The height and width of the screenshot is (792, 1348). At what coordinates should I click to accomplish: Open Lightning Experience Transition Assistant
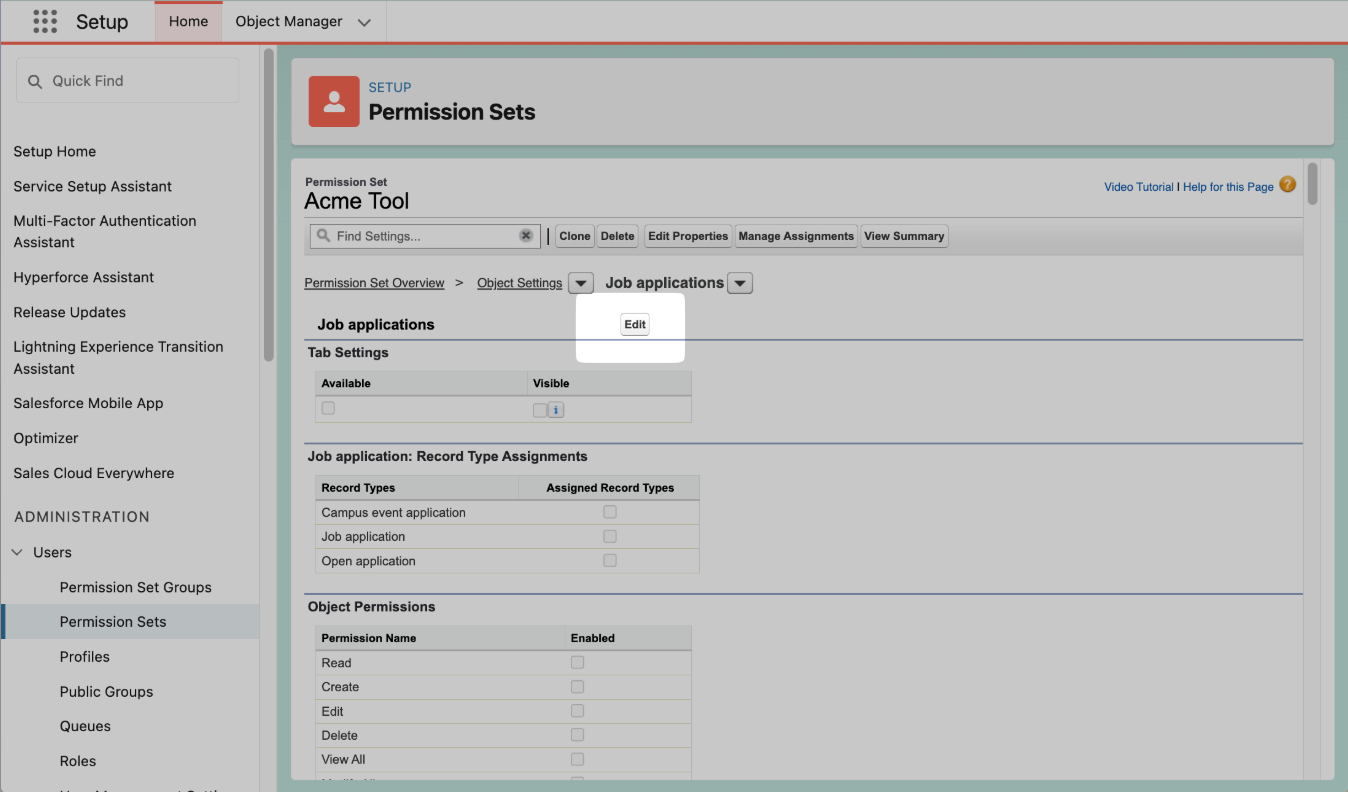(x=118, y=357)
